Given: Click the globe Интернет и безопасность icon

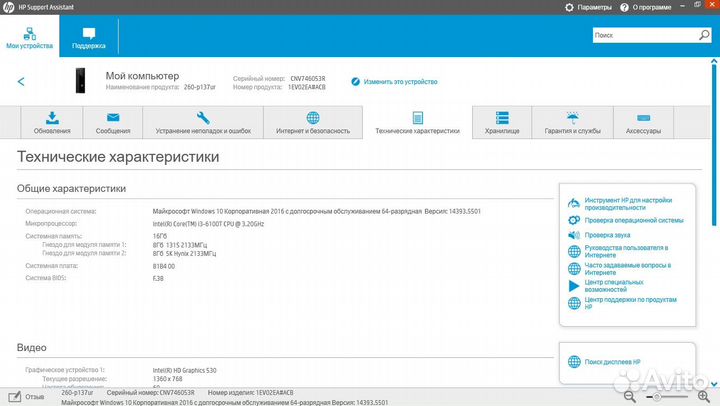Looking at the screenshot, I should pos(313,118).
